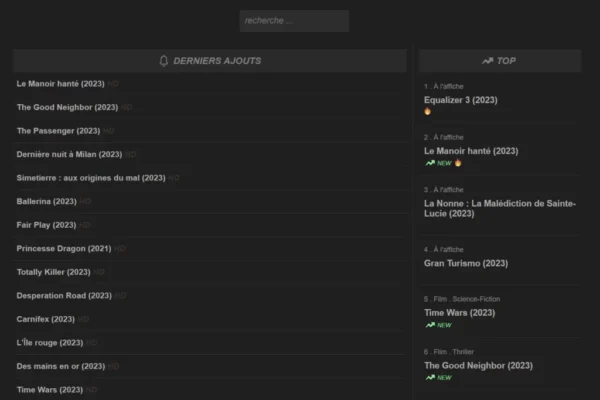The image size is (600, 400).
Task: Click the flame icon under Equalizer 3
Action: click(x=427, y=111)
